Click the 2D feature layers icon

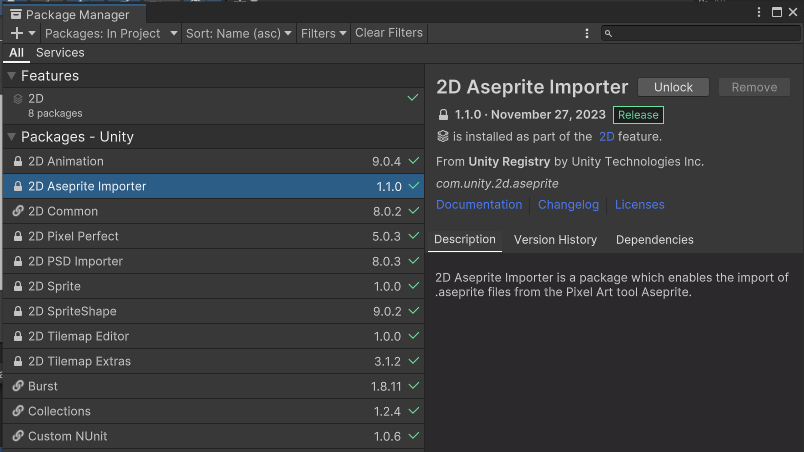click(18, 99)
